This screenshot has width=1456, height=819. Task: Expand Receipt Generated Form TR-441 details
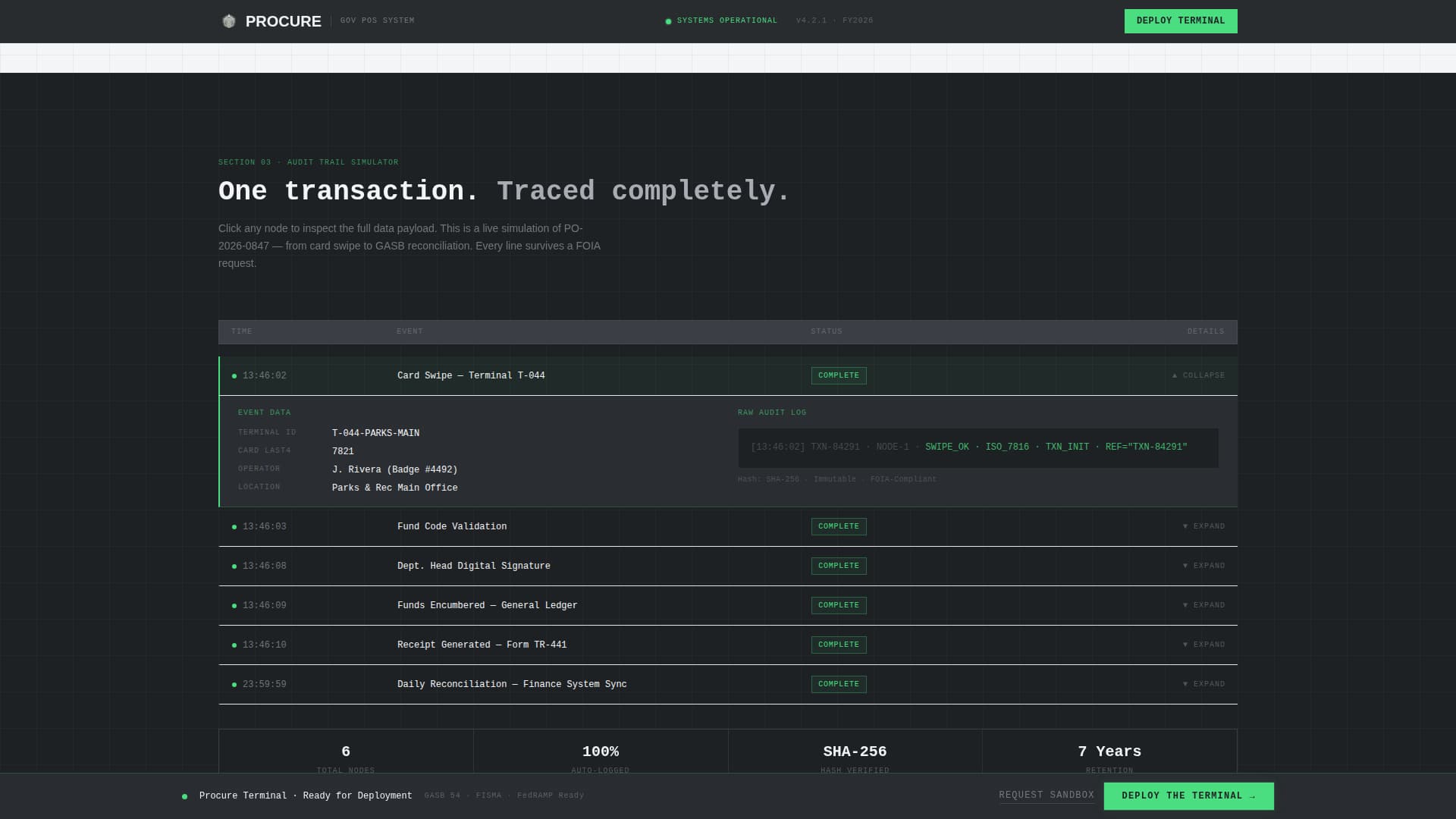tap(1203, 645)
